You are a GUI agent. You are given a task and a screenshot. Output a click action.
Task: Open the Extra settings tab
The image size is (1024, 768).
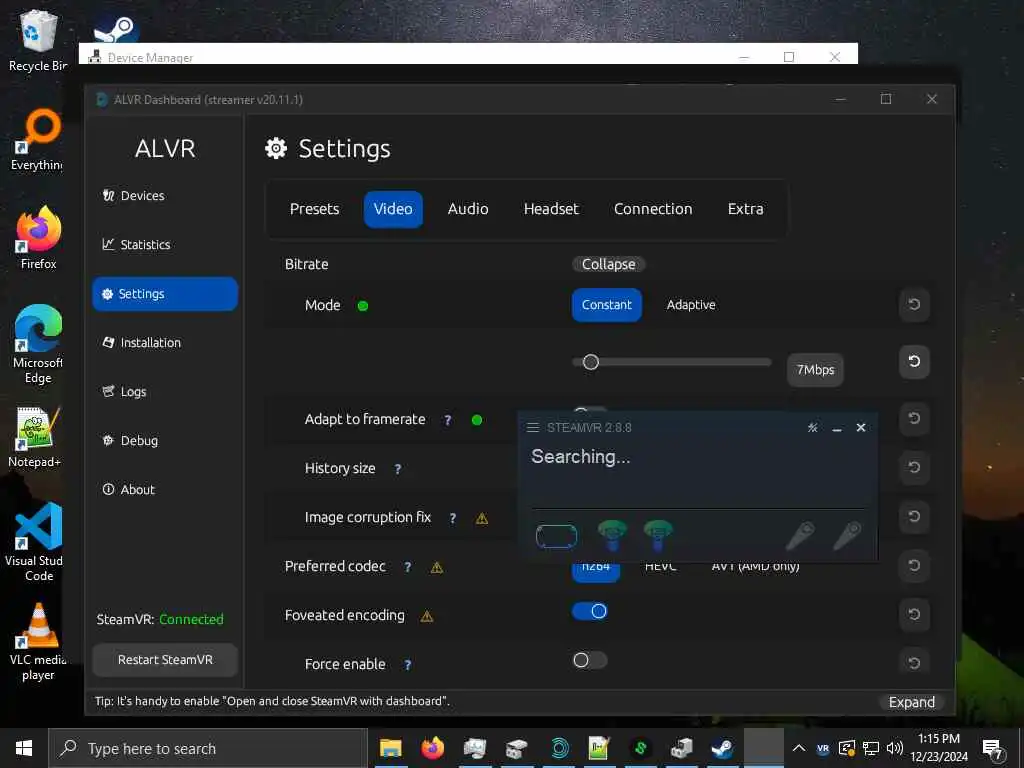745,209
